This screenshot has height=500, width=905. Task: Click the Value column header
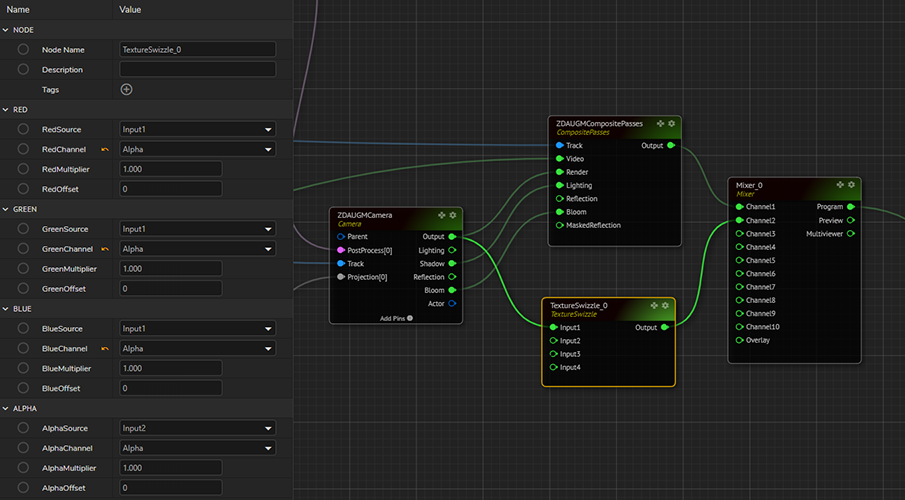(x=130, y=9)
